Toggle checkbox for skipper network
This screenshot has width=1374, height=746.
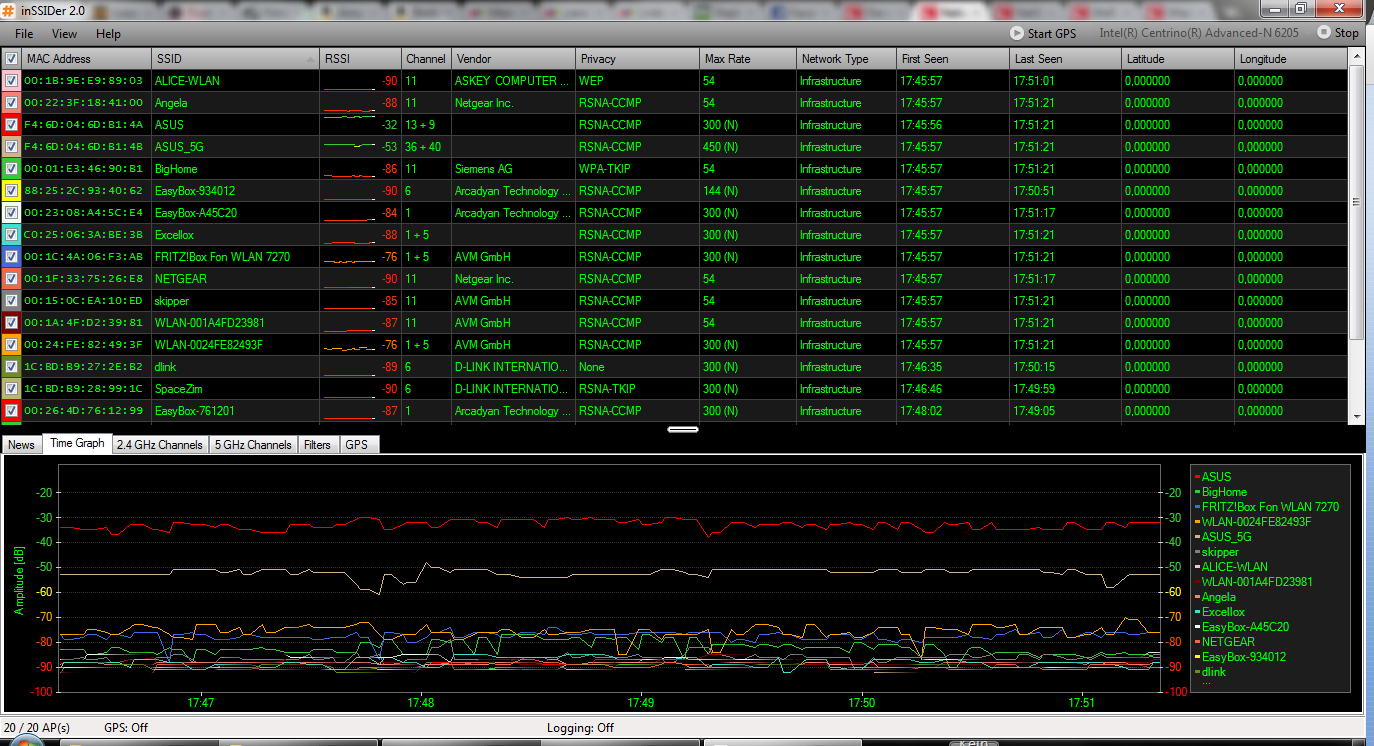point(11,301)
